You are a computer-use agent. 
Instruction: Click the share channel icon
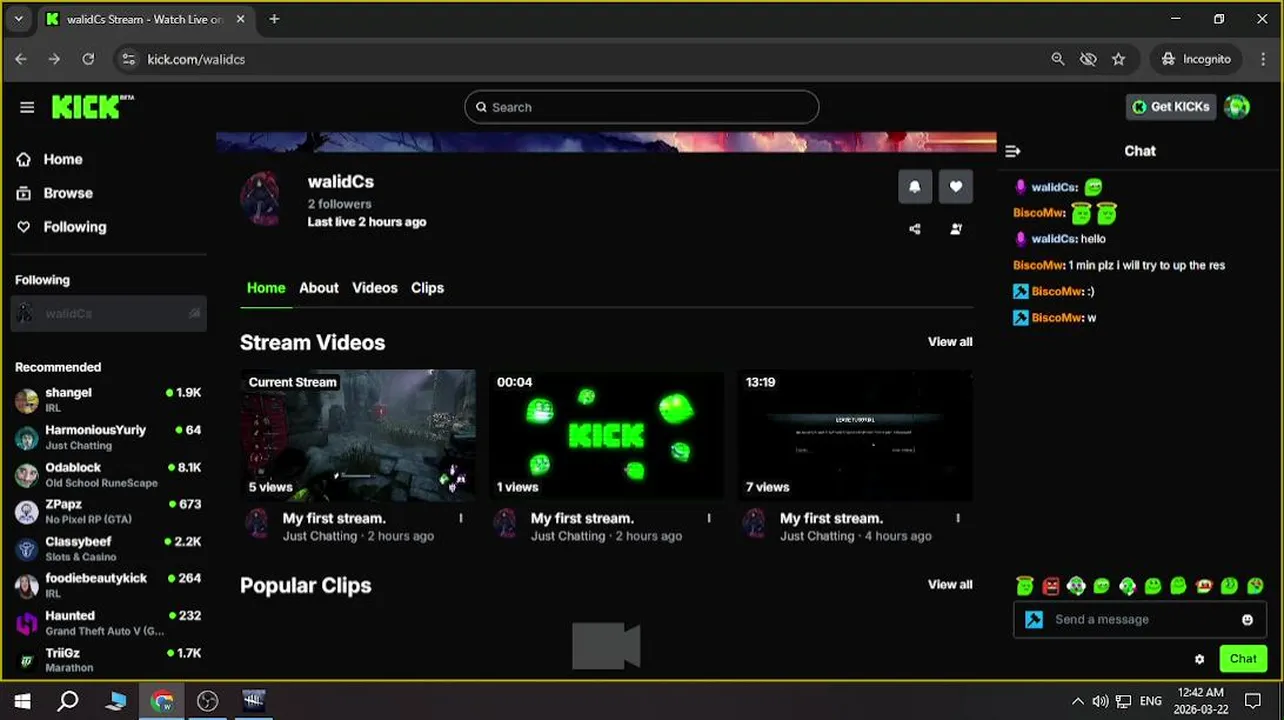(914, 229)
